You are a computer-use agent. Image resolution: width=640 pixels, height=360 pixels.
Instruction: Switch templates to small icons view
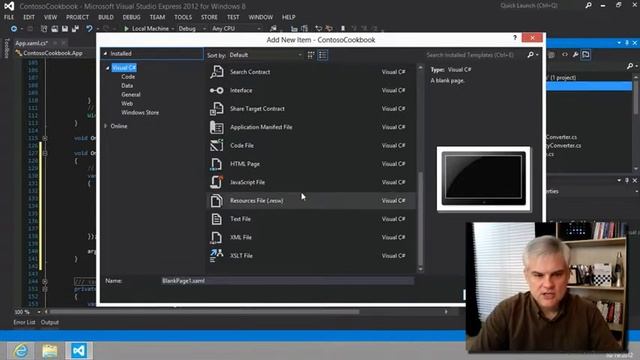(311, 55)
